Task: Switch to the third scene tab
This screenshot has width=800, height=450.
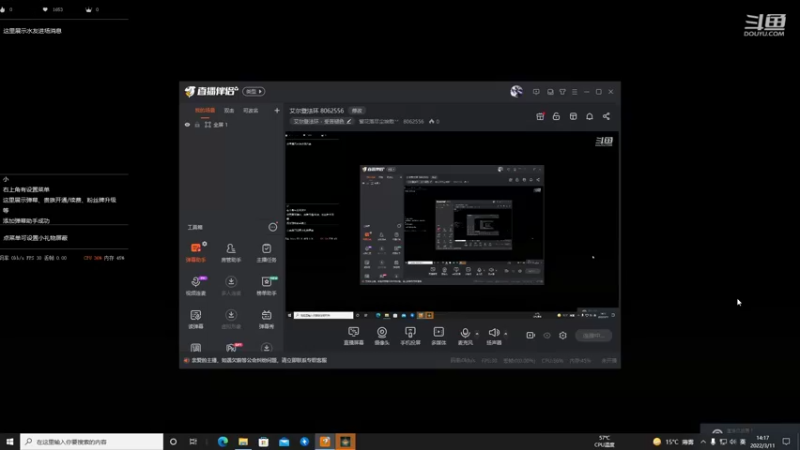Action: [251, 110]
